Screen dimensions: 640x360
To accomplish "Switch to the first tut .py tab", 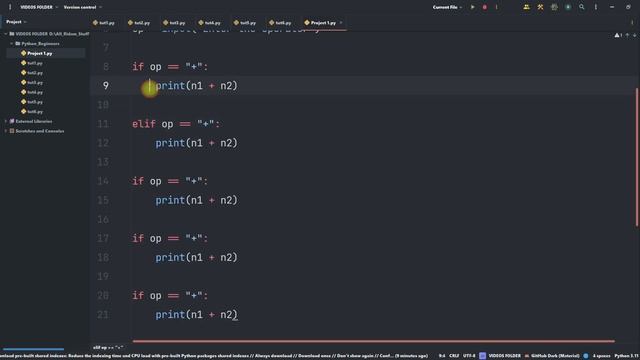I will point(104,23).
